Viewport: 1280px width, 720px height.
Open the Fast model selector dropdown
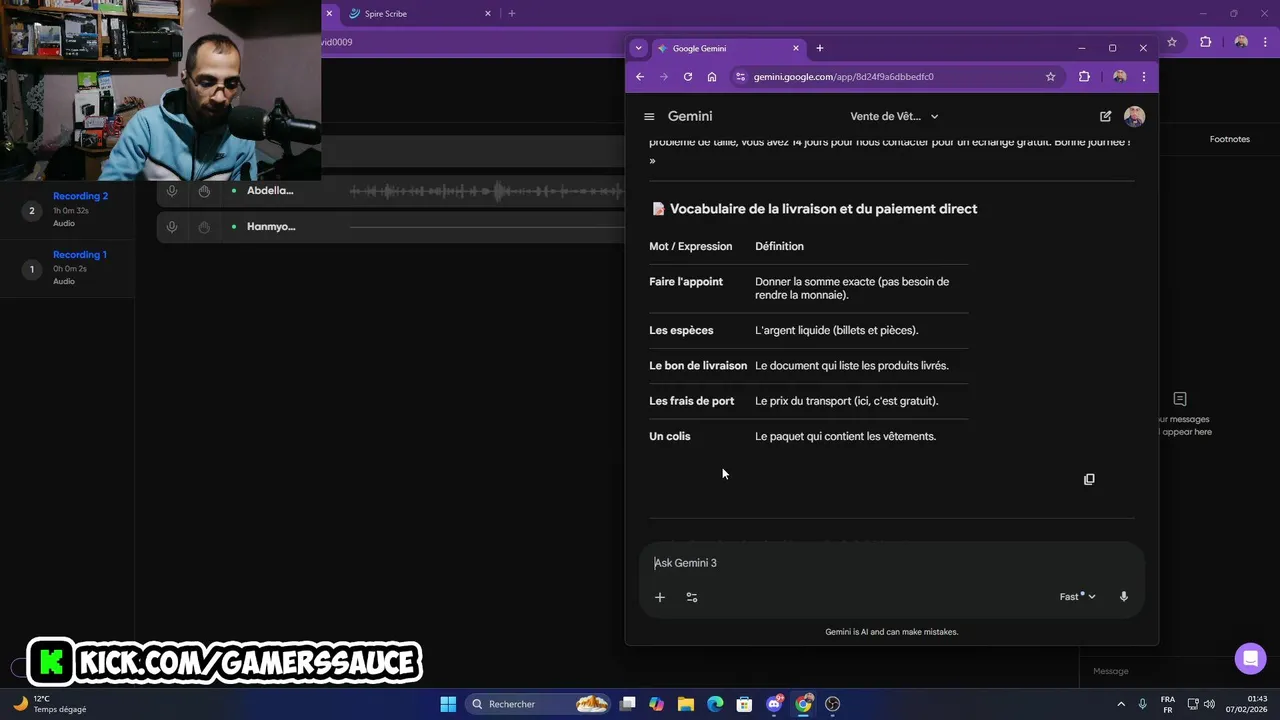tap(1077, 597)
